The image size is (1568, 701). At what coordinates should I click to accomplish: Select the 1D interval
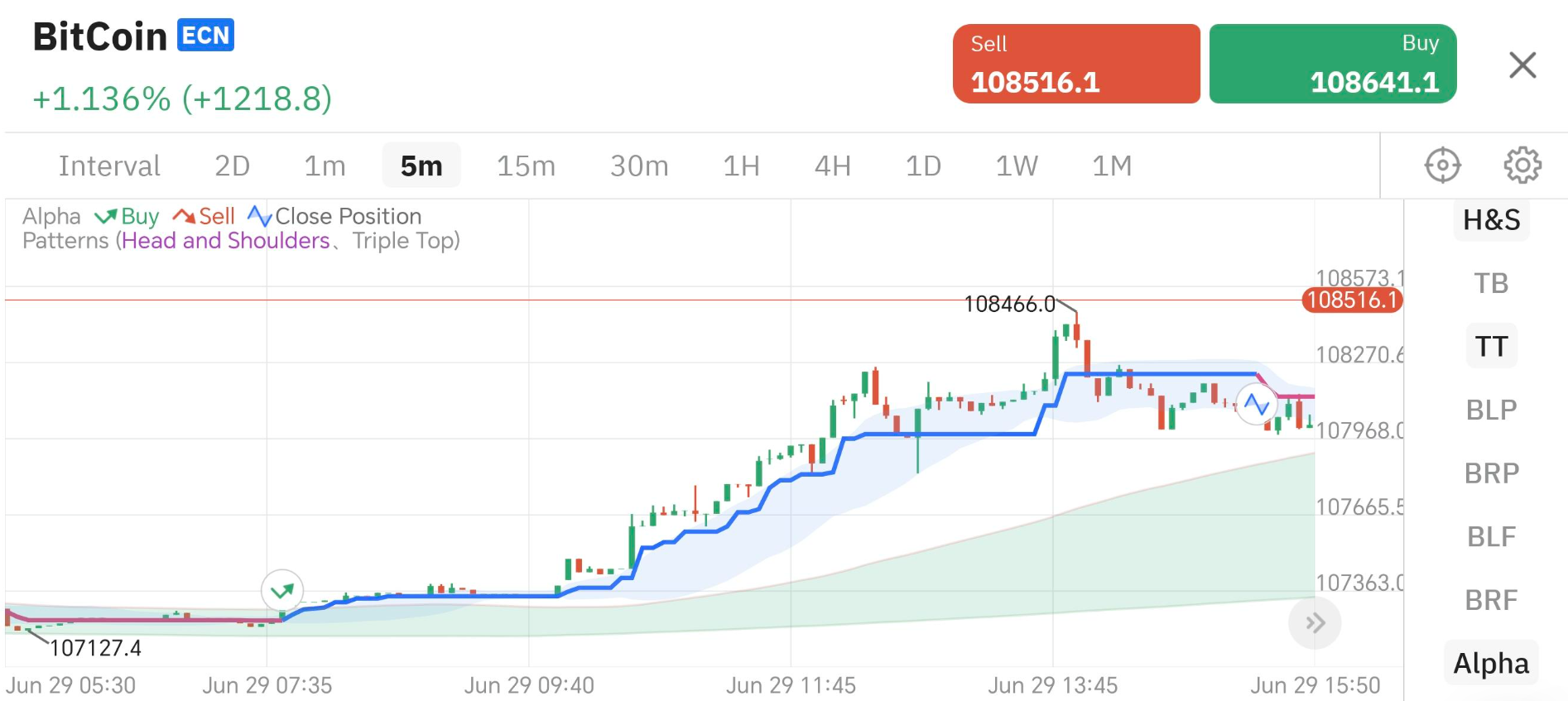click(x=923, y=166)
